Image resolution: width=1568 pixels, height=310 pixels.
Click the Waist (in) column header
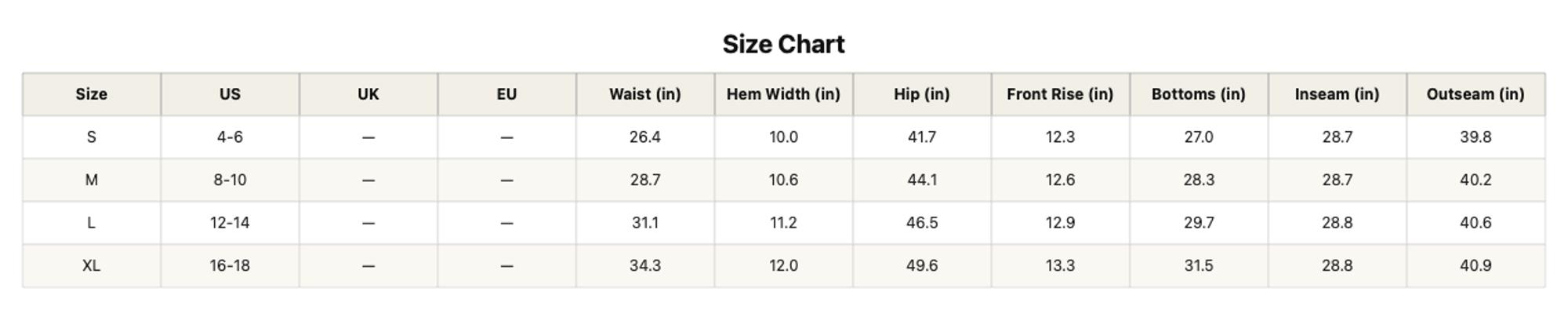[645, 94]
